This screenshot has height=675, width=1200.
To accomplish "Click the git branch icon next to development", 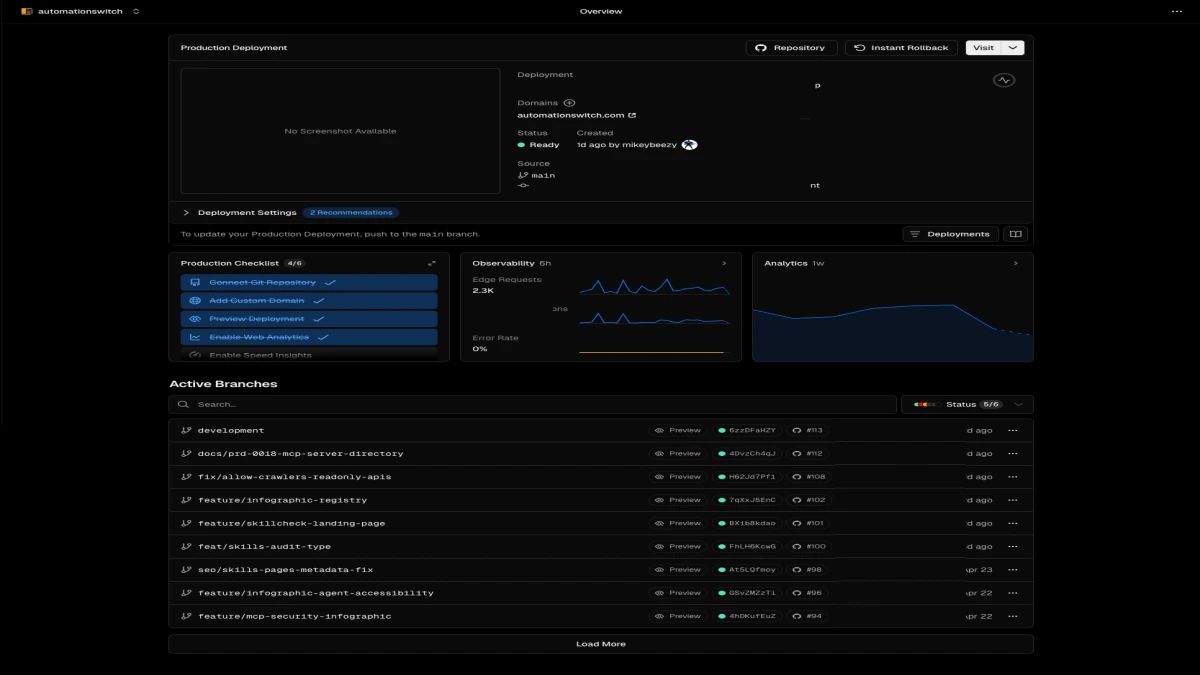I will (186, 430).
